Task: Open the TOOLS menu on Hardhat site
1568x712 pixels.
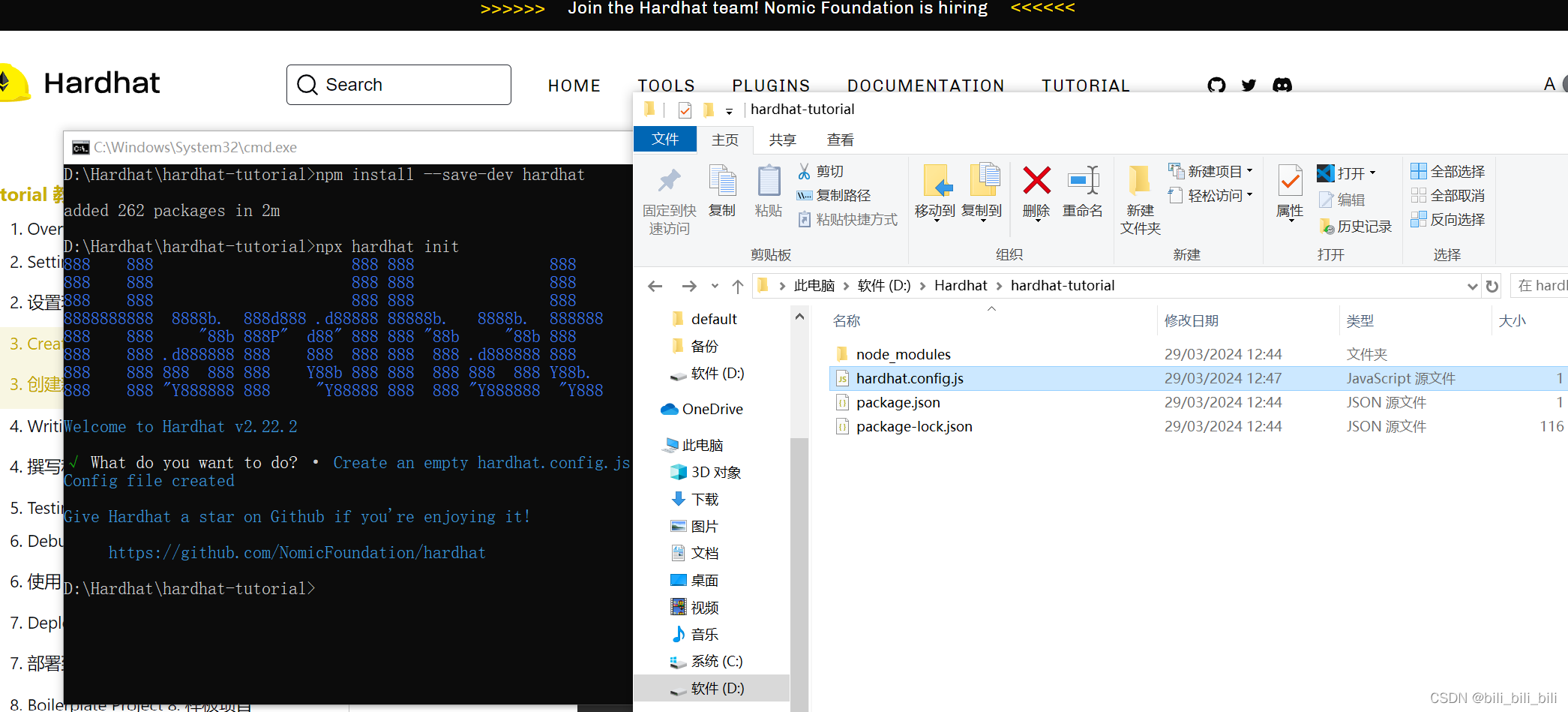Action: click(x=666, y=86)
